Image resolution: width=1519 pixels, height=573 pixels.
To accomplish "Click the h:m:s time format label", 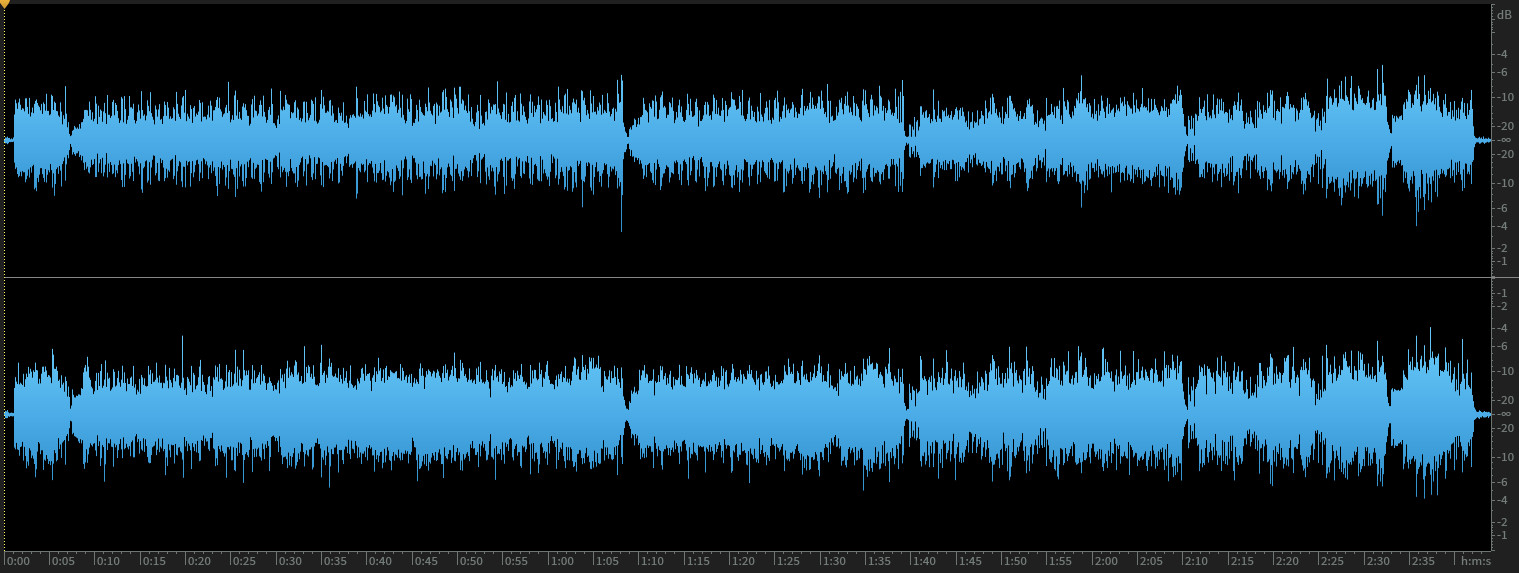I will (x=1475, y=561).
